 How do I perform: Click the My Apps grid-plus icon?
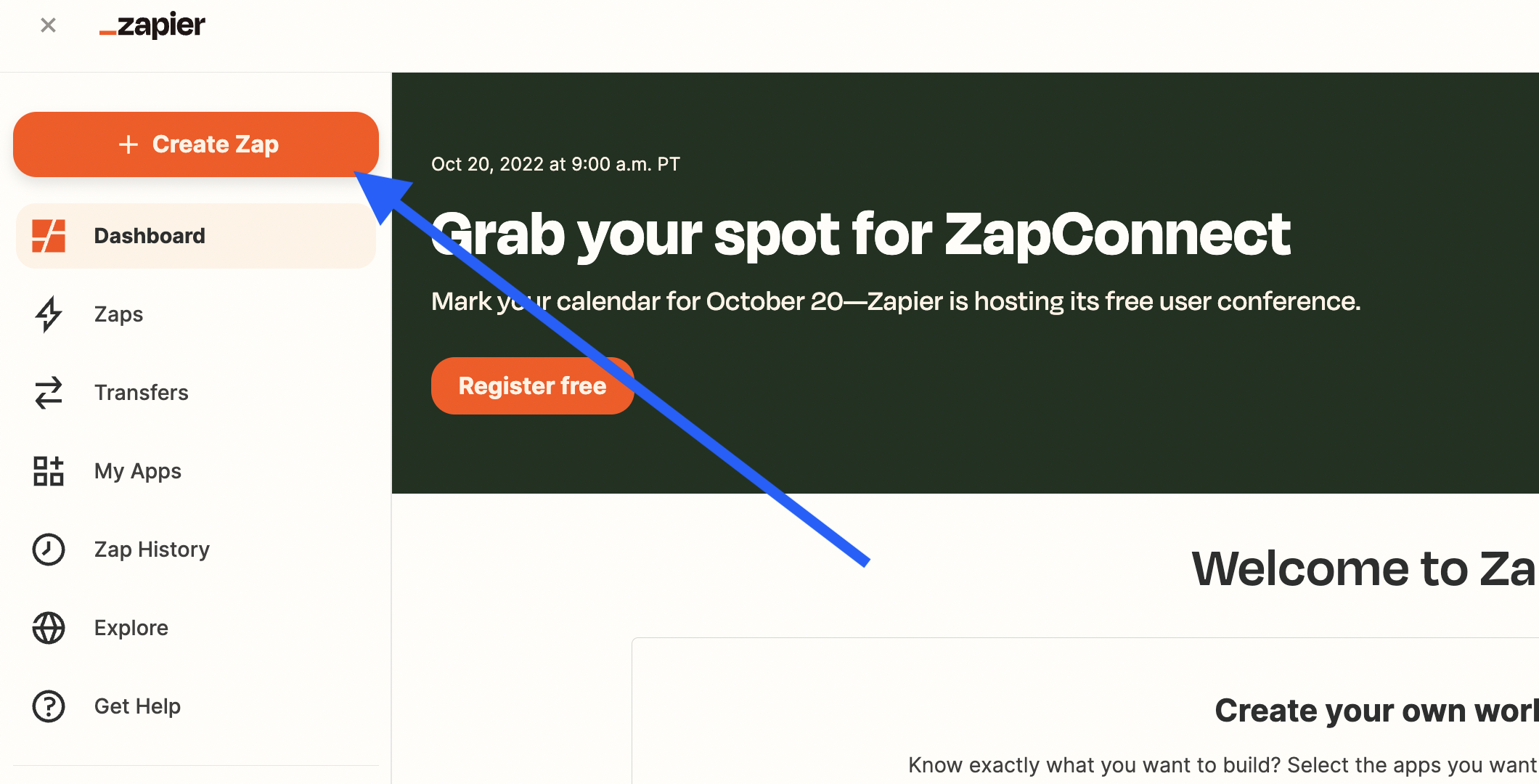pyautogui.click(x=49, y=471)
